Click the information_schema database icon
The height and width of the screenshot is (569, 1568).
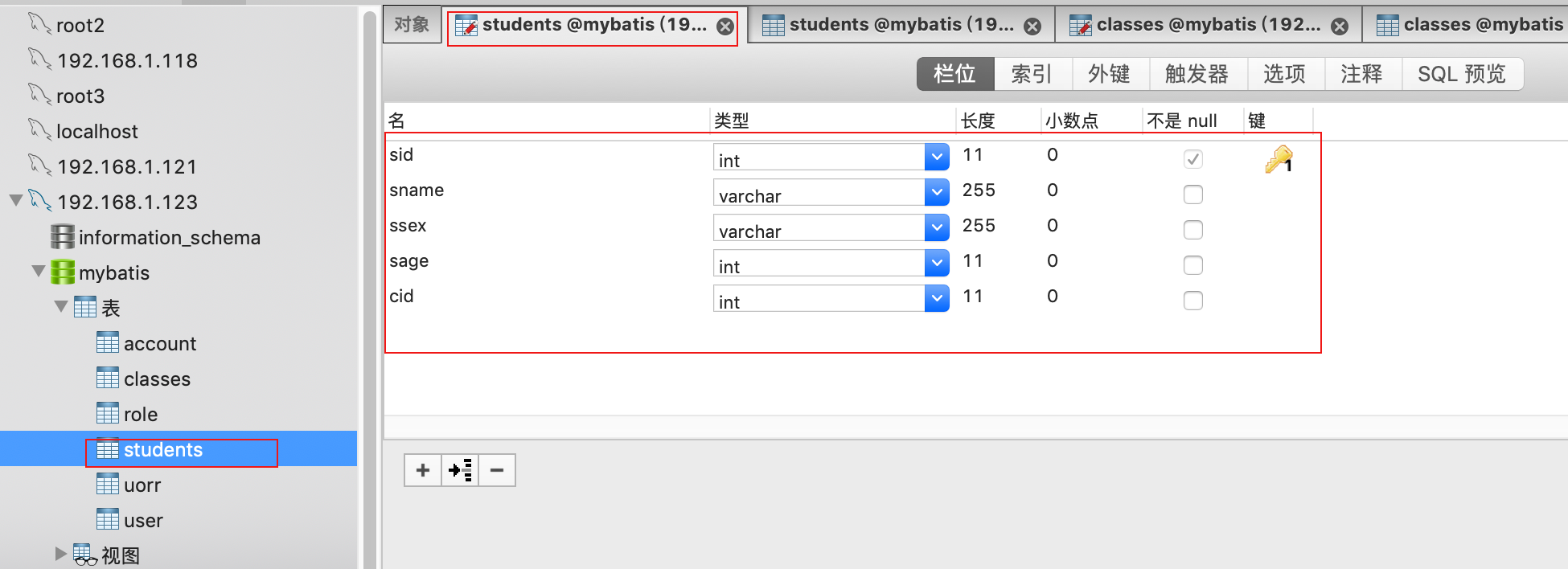62,237
